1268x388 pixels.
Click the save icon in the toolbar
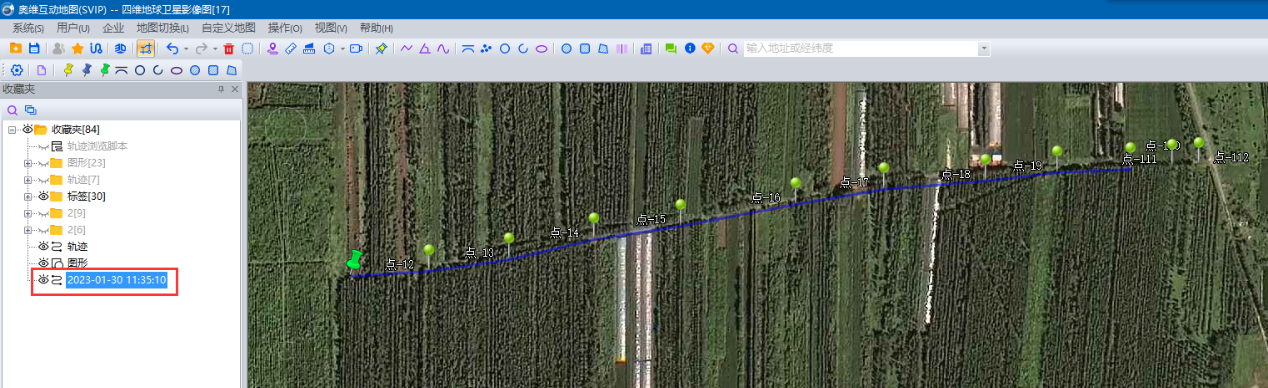34,48
